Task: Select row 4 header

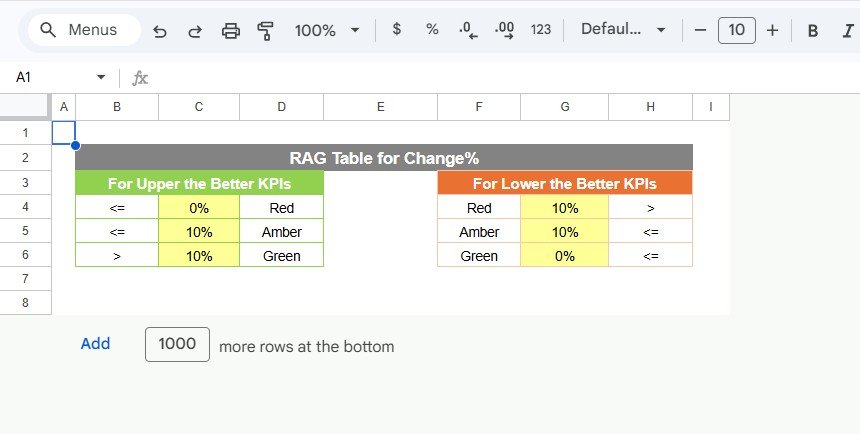Action: click(25, 207)
